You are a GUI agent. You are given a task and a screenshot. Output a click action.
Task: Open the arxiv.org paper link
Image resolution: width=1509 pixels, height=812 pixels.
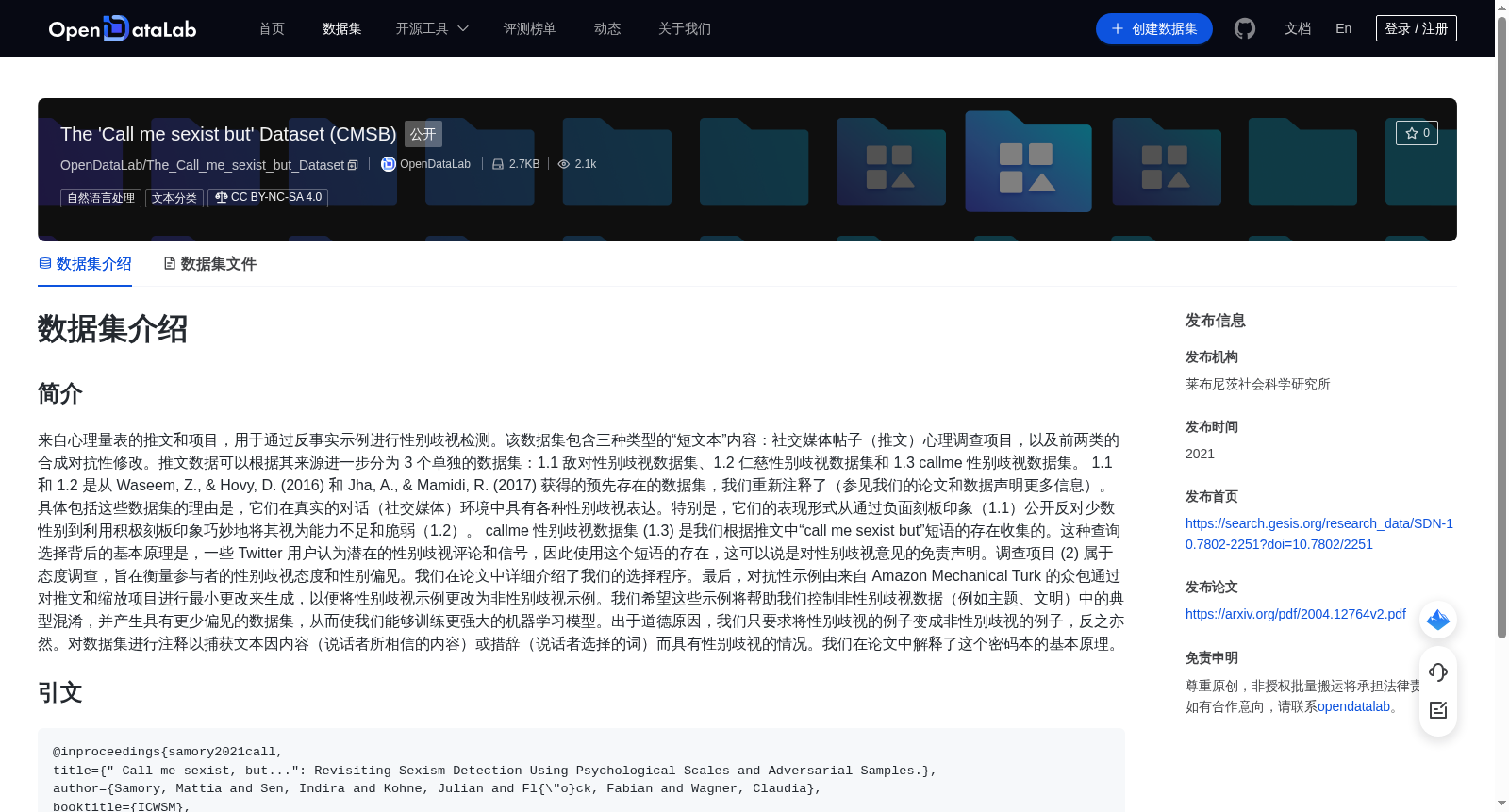[1295, 614]
